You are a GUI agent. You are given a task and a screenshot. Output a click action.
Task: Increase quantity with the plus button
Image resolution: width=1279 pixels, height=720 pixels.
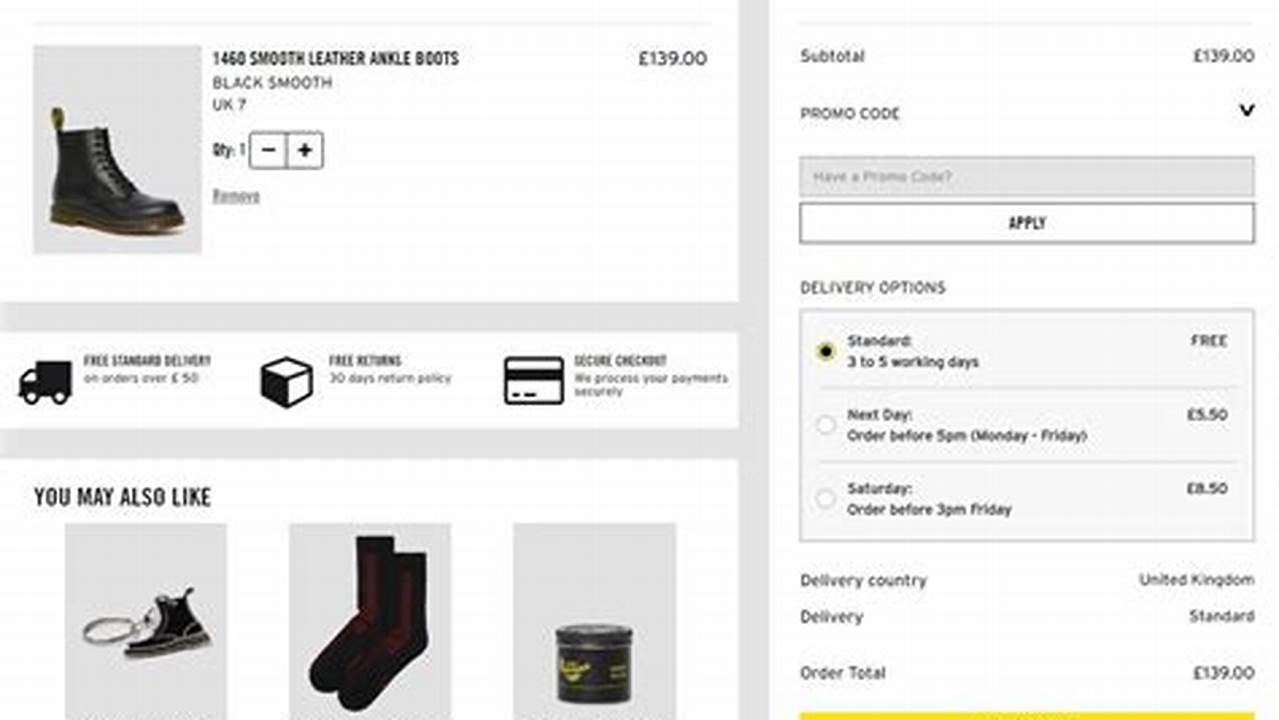[x=305, y=151]
